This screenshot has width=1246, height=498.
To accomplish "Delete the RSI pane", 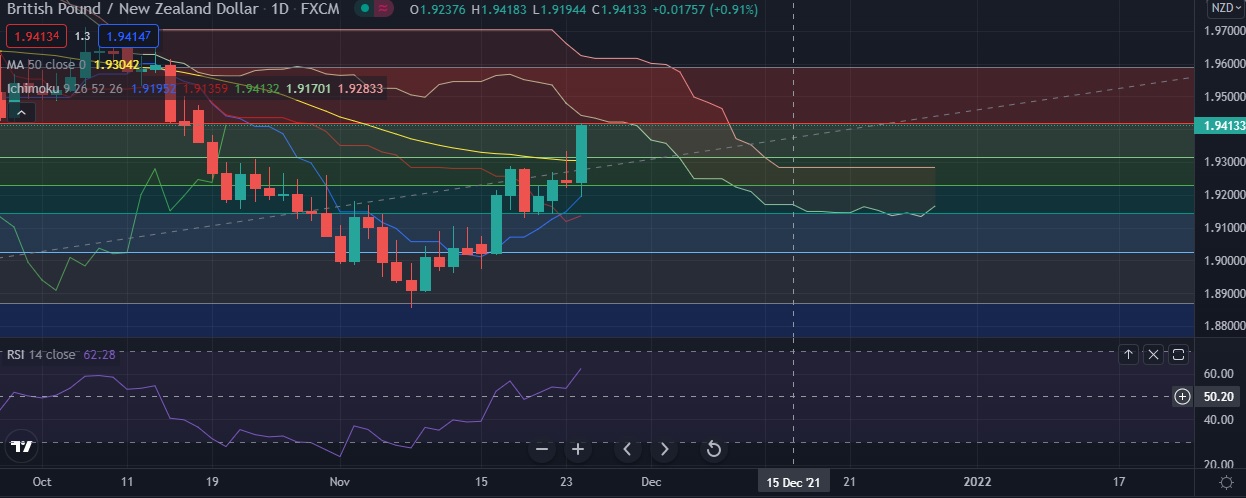I will click(1153, 354).
